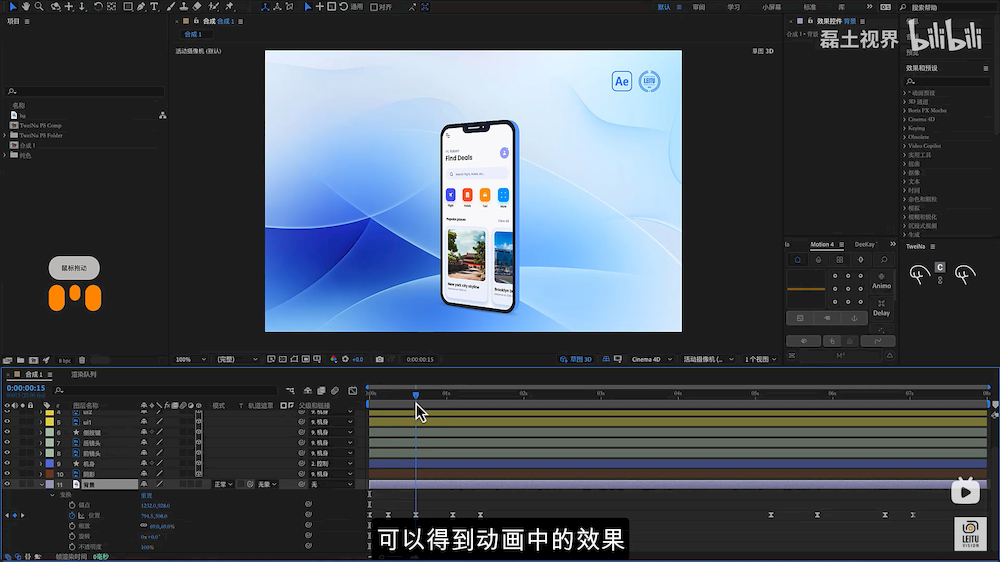Take a snapshot with camera icon
1000x562 pixels.
tap(379, 359)
